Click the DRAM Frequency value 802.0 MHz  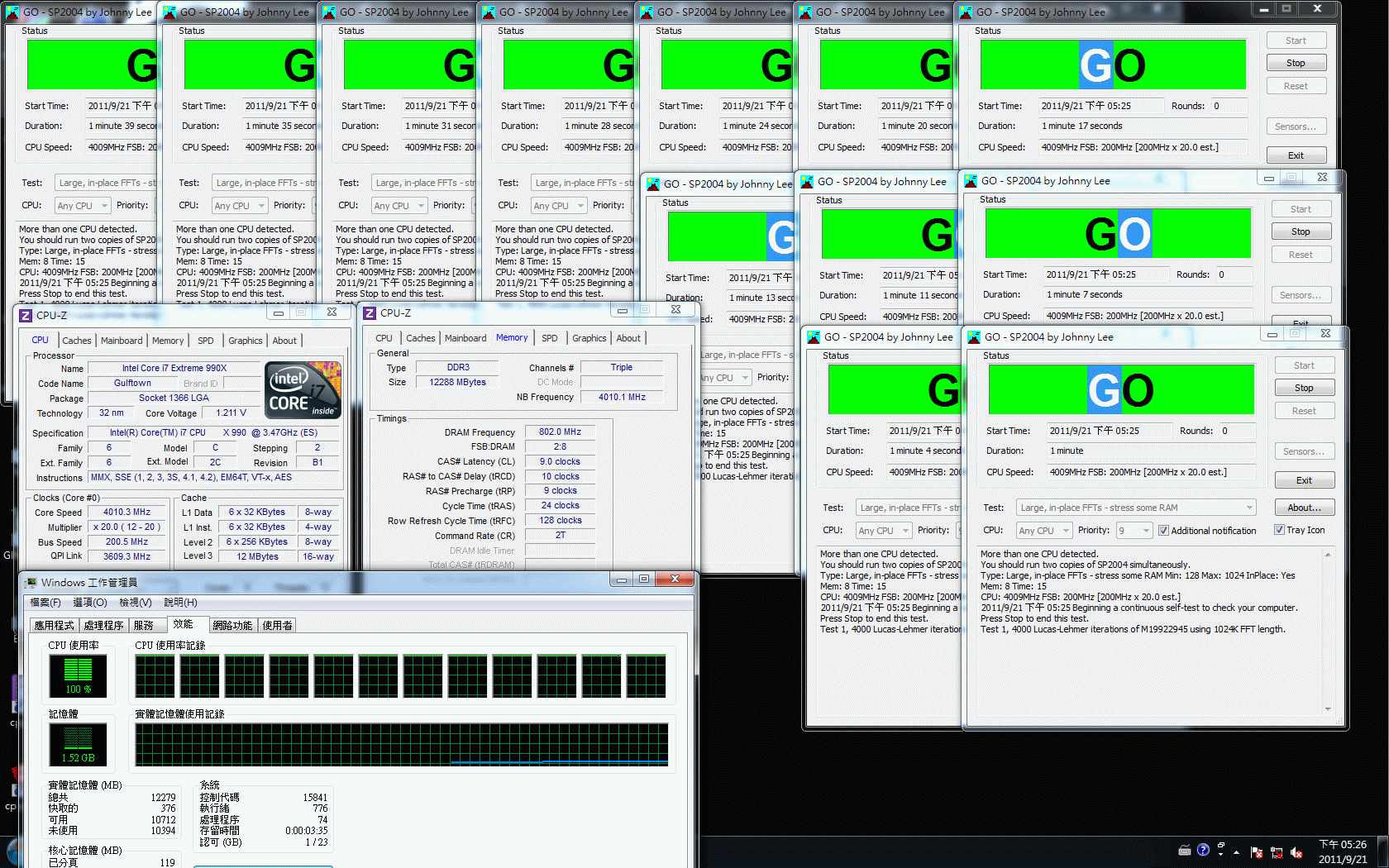(560, 432)
